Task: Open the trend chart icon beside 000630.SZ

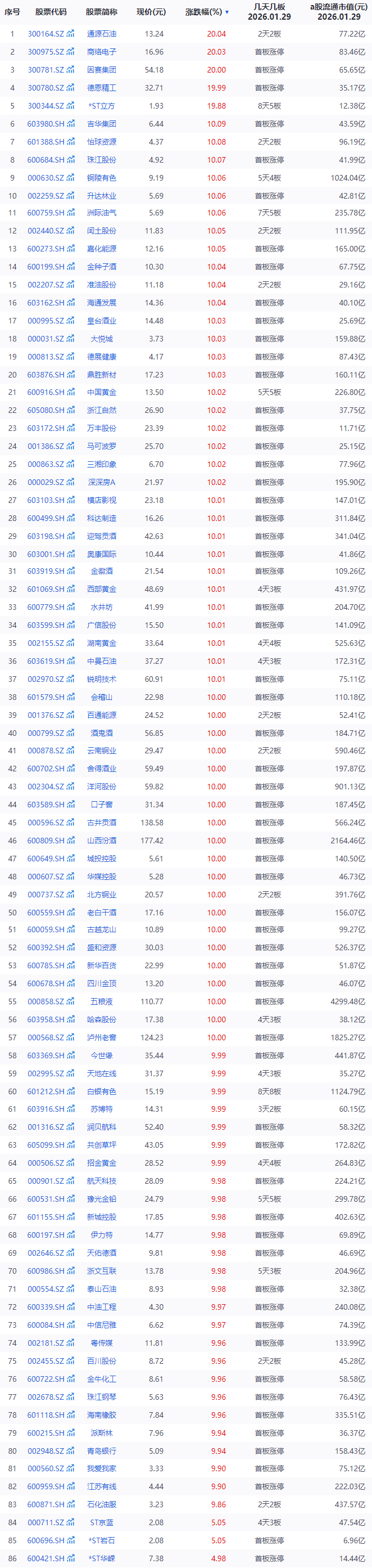Action: point(71,178)
